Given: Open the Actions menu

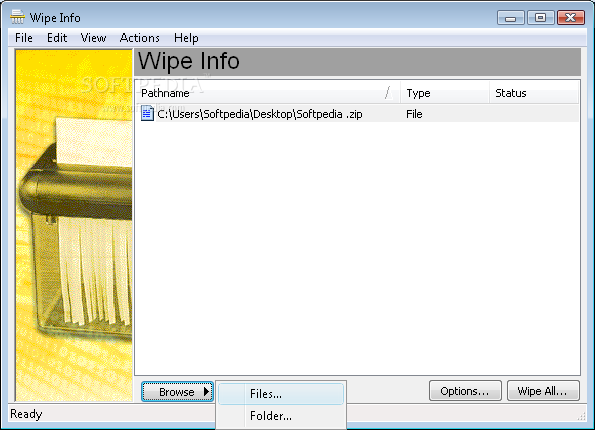Looking at the screenshot, I should tap(140, 38).
